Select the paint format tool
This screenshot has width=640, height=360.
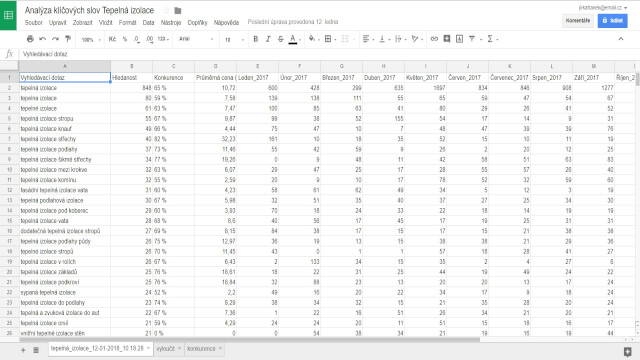[x=68, y=39]
